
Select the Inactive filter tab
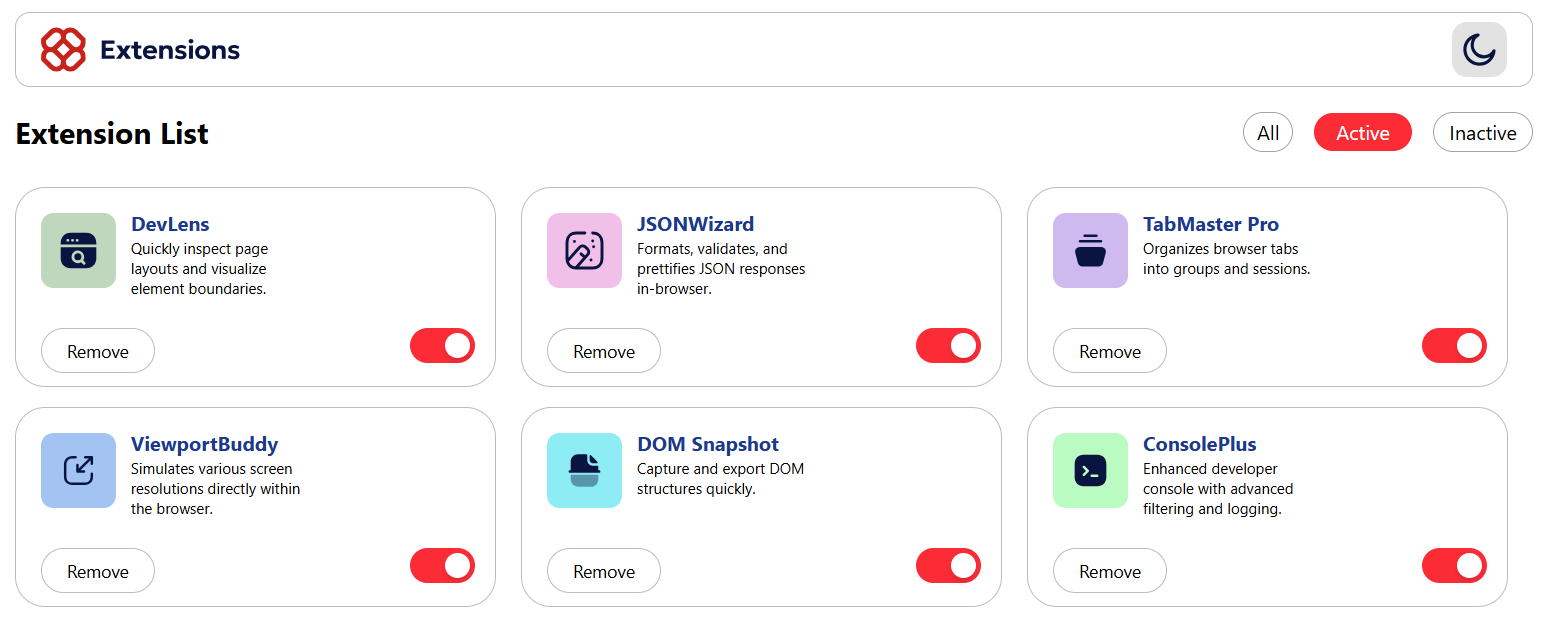pyautogui.click(x=1482, y=133)
